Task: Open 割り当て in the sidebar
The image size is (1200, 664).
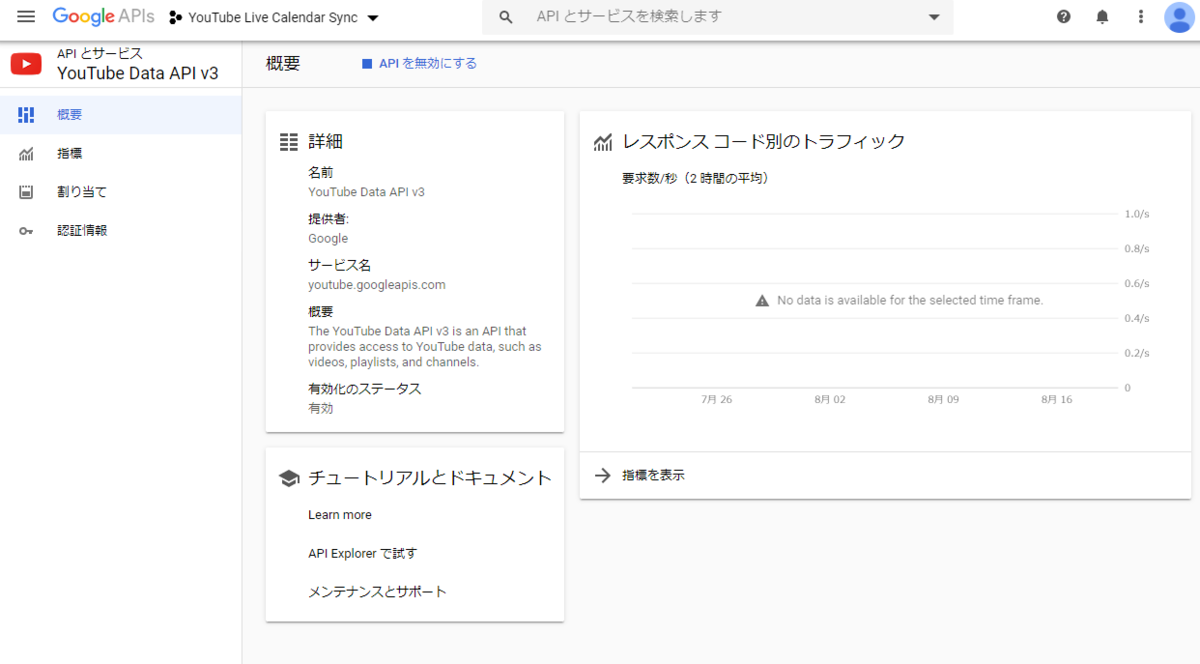Action: [120, 192]
